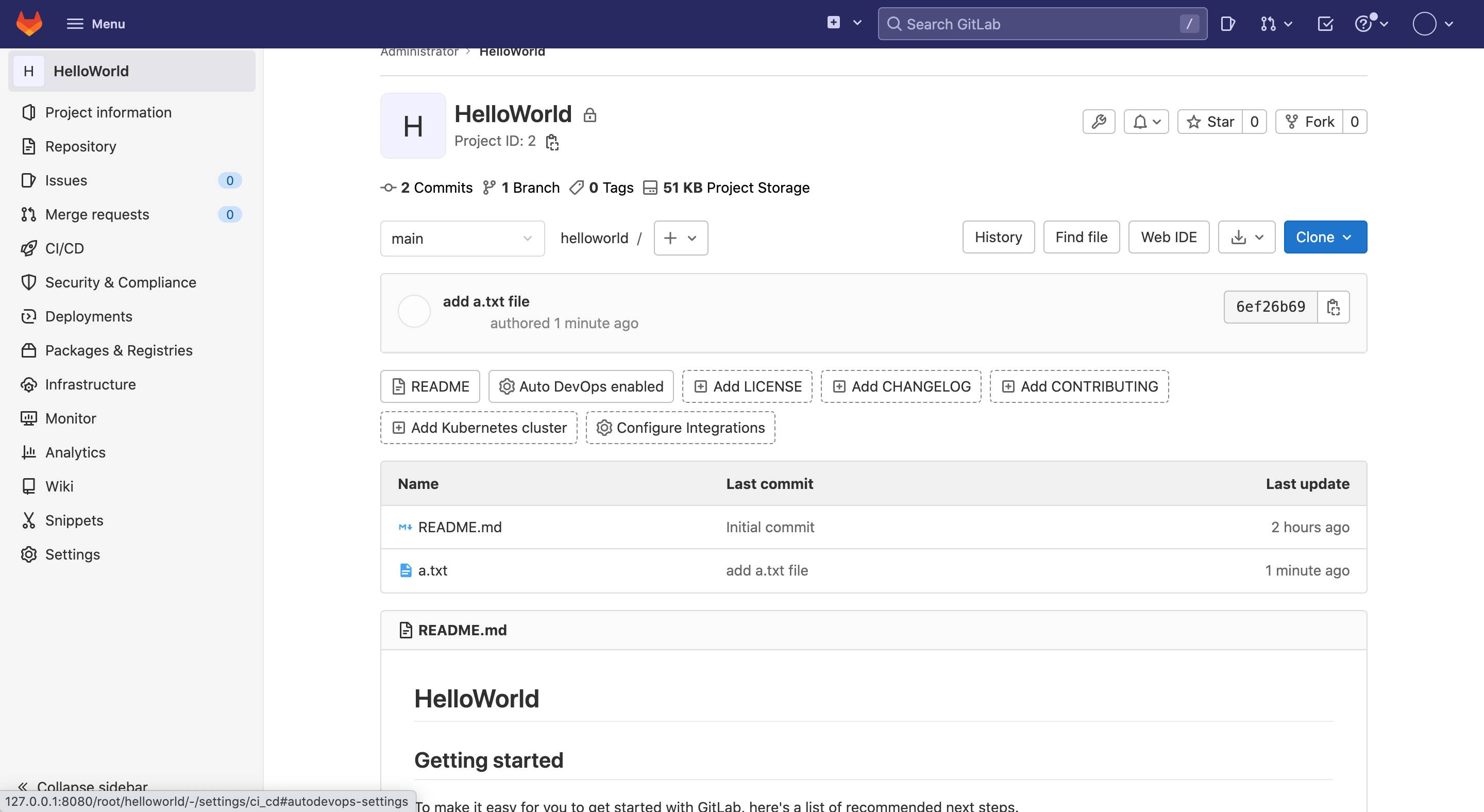Open the add file plus dropdown
Screen dimensions: 1484x812
[x=680, y=238]
